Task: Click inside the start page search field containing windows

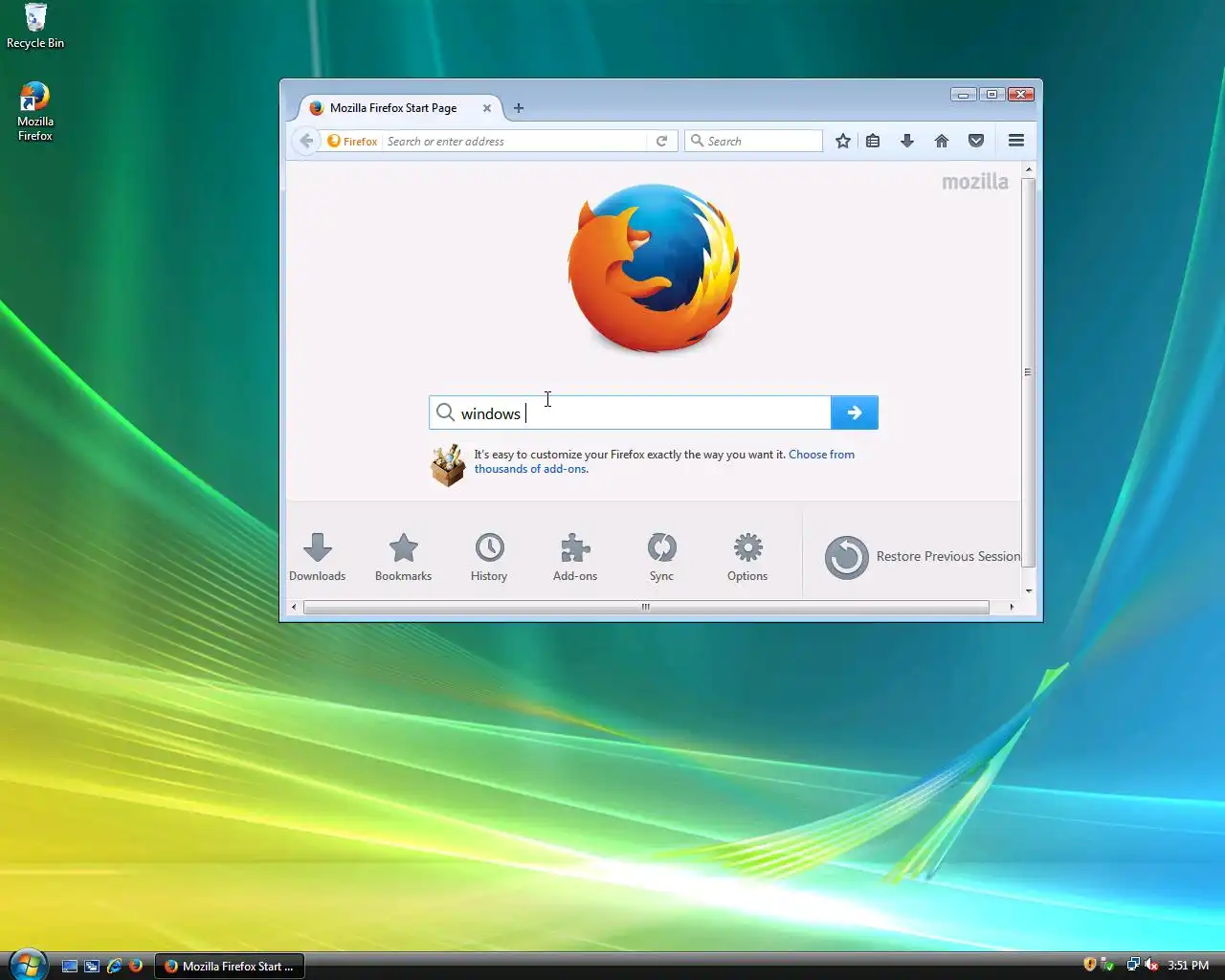Action: coord(632,412)
